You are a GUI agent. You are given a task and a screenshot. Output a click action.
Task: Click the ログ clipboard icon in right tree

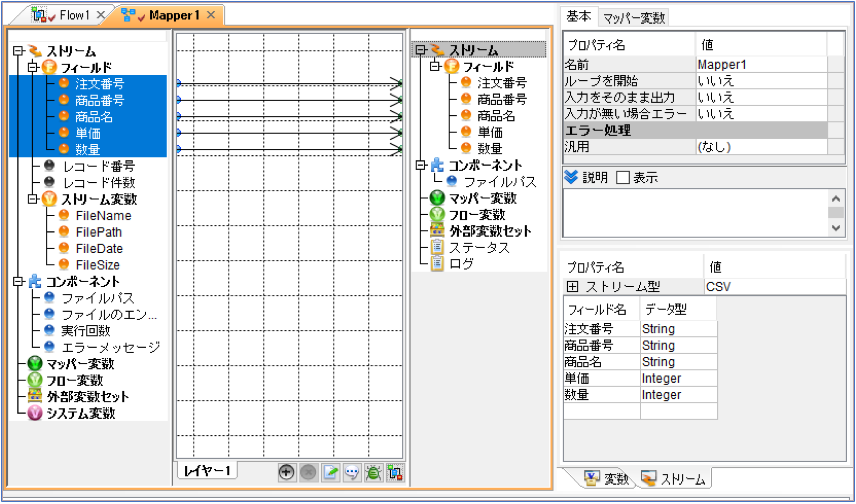coord(437,264)
